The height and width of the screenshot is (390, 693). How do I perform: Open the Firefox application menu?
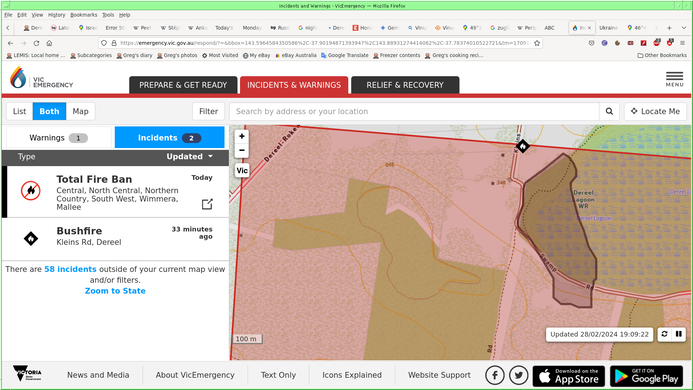point(683,43)
